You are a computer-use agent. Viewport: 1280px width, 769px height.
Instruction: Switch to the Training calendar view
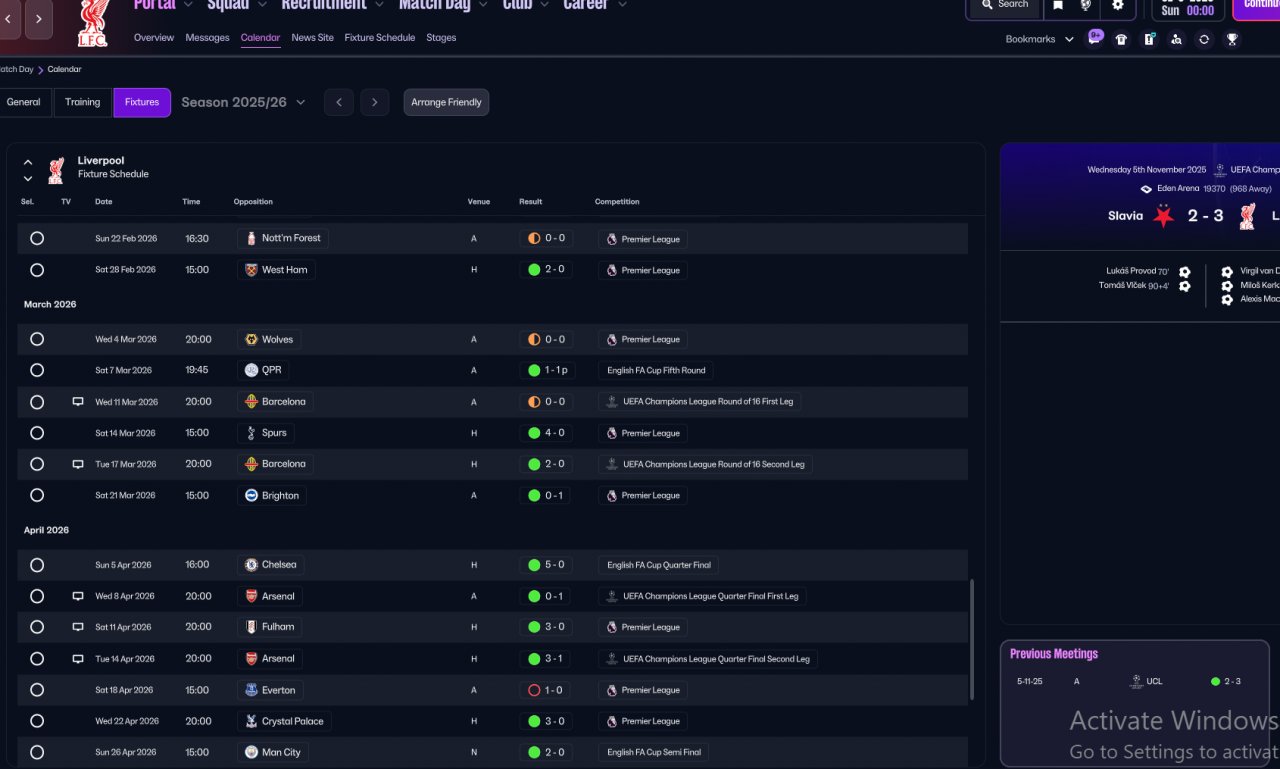point(83,102)
